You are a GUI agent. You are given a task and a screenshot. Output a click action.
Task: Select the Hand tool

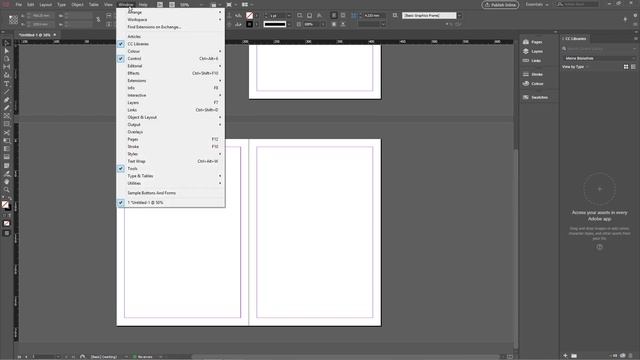click(x=7, y=182)
